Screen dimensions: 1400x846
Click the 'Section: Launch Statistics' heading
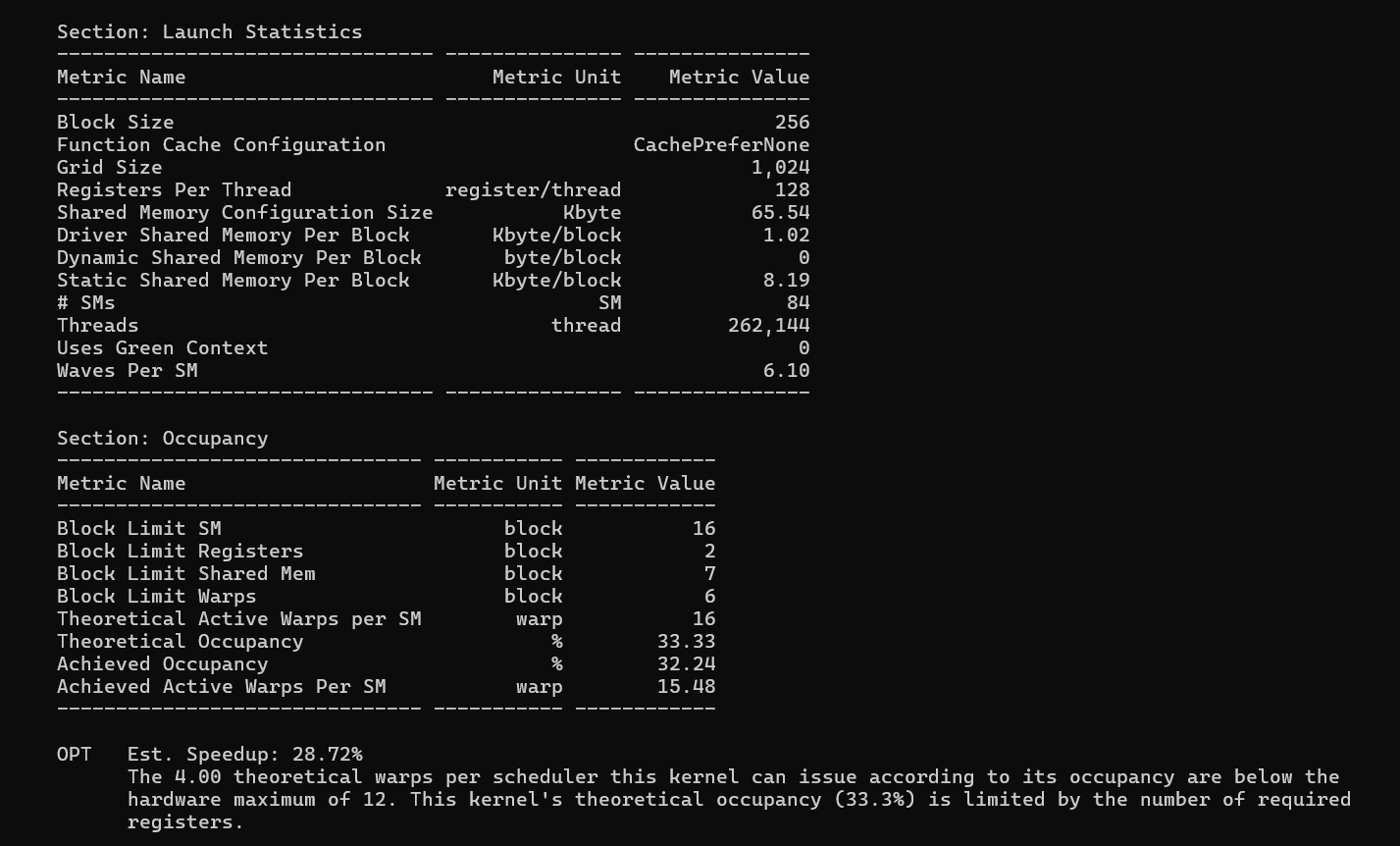[x=209, y=32]
